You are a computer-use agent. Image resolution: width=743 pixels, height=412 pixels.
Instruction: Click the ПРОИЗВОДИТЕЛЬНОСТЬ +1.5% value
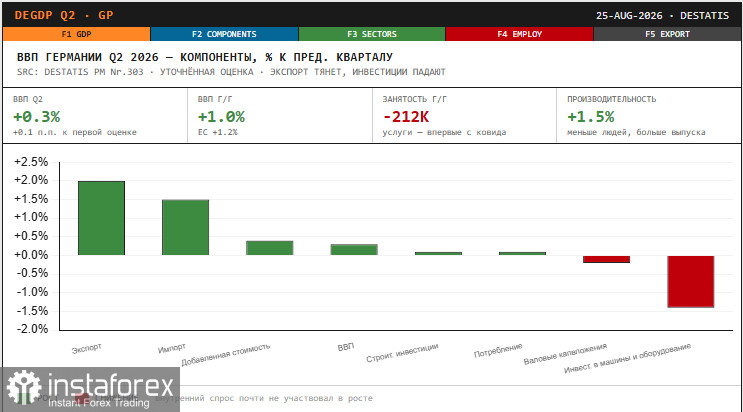point(590,117)
